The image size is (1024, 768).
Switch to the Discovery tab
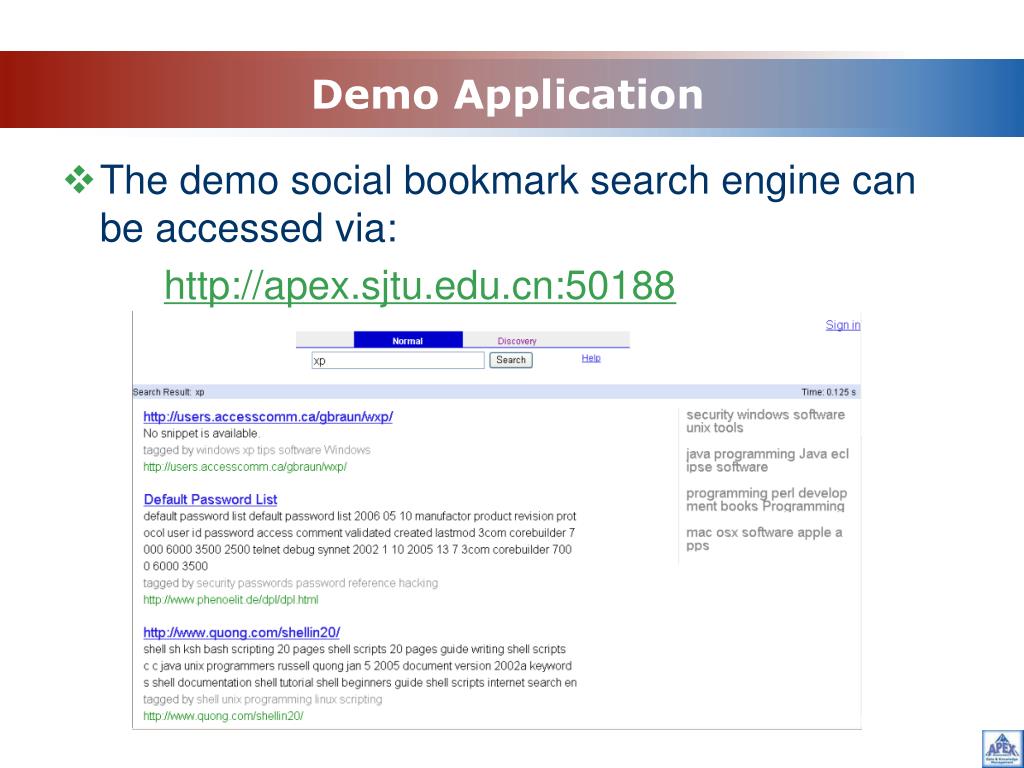pyautogui.click(x=517, y=340)
